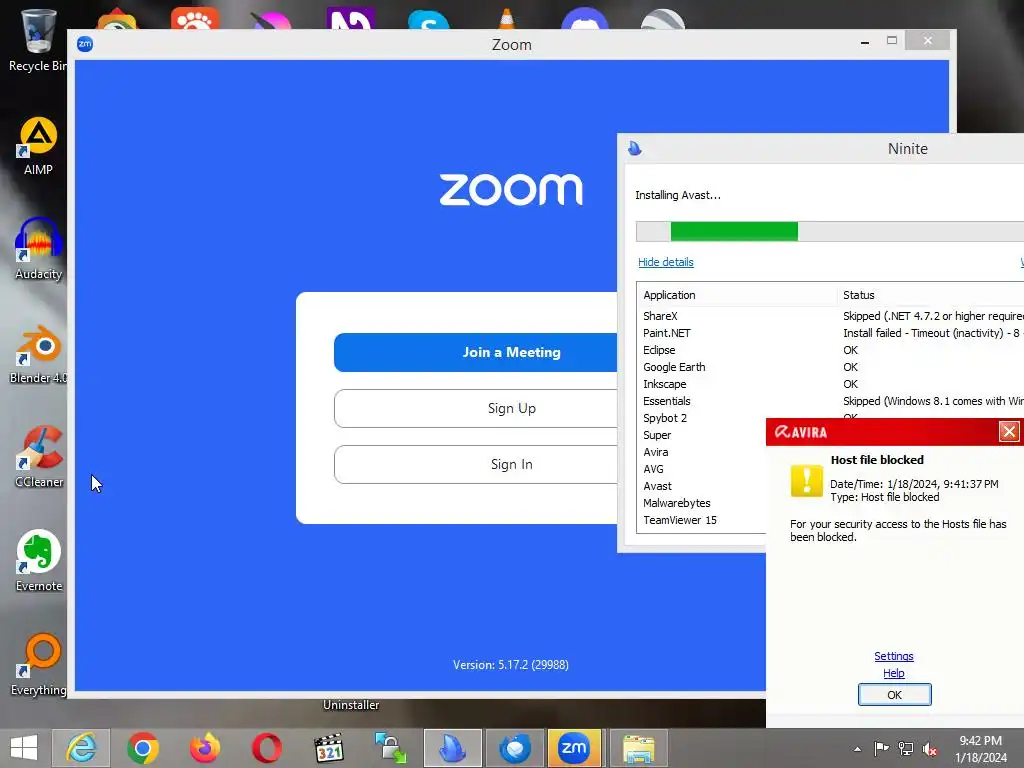Screen dimensions: 1024x768
Task: Click OK in the Avira alert
Action: pyautogui.click(x=894, y=694)
